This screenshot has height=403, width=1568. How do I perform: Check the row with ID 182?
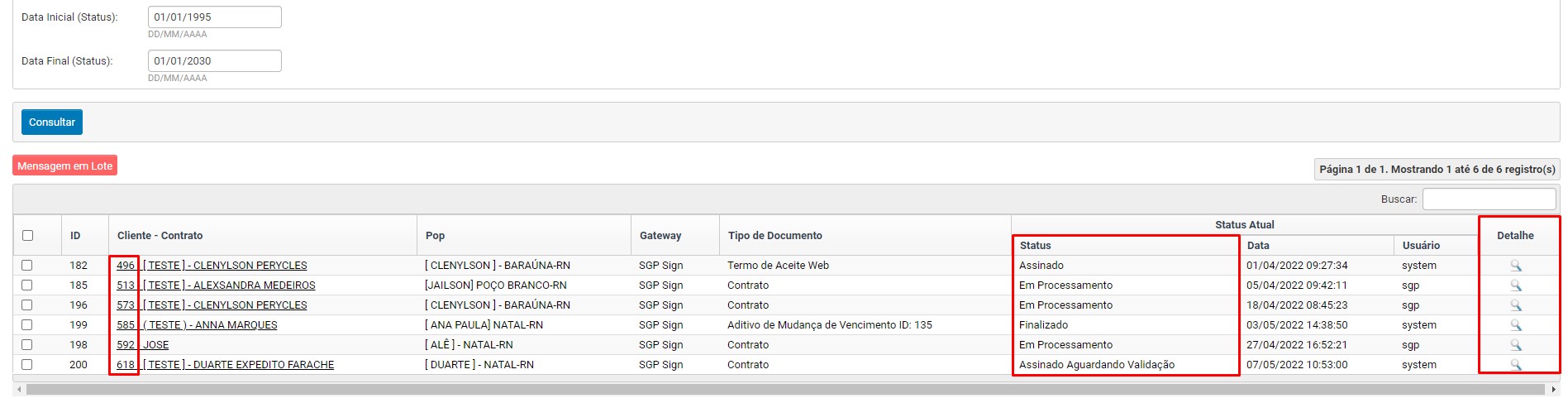(27, 266)
